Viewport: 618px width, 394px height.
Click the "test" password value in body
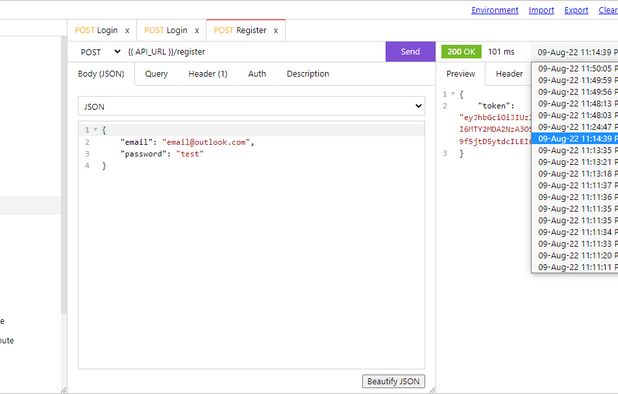pyautogui.click(x=190, y=154)
